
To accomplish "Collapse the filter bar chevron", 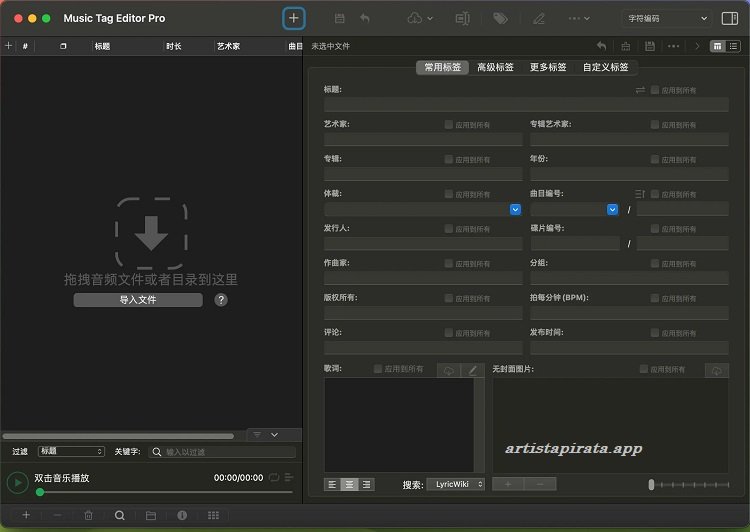I will click(x=275, y=435).
